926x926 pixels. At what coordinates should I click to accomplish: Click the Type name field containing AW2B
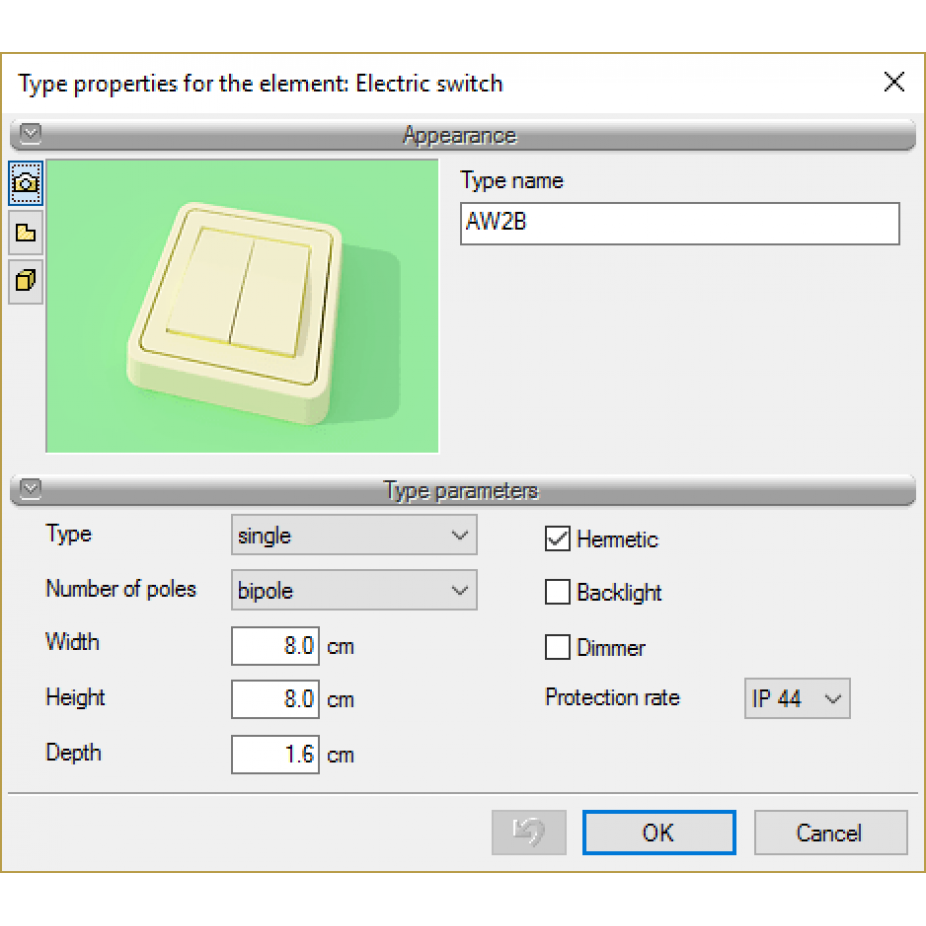click(680, 223)
